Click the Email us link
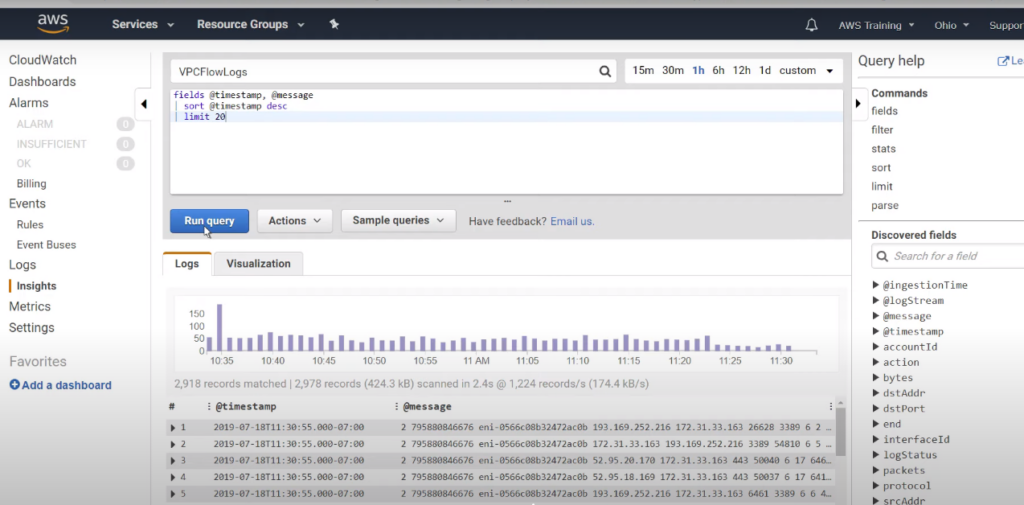The image size is (1024, 505). pos(572,221)
